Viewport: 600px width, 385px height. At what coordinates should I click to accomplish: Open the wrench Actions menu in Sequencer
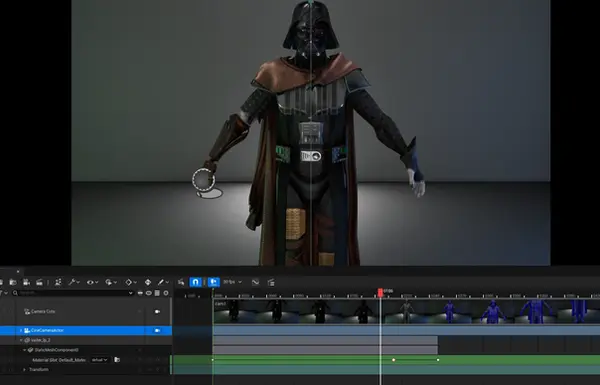point(73,282)
